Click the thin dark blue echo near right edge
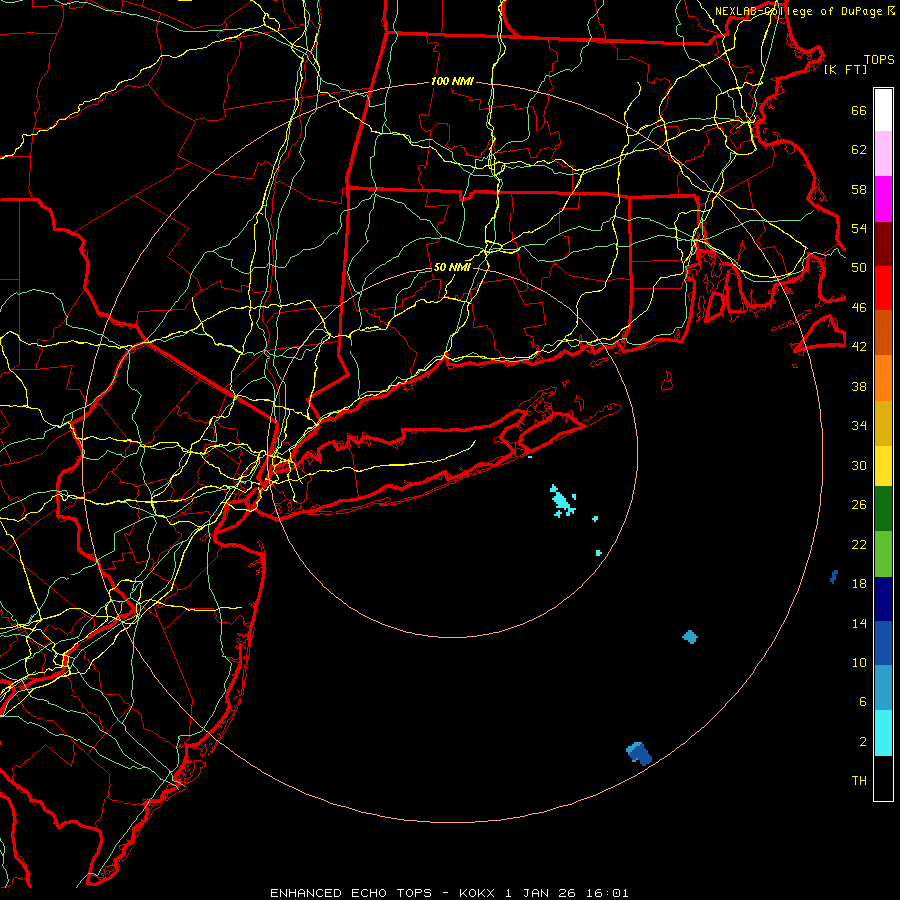This screenshot has height=900, width=900. [x=834, y=577]
